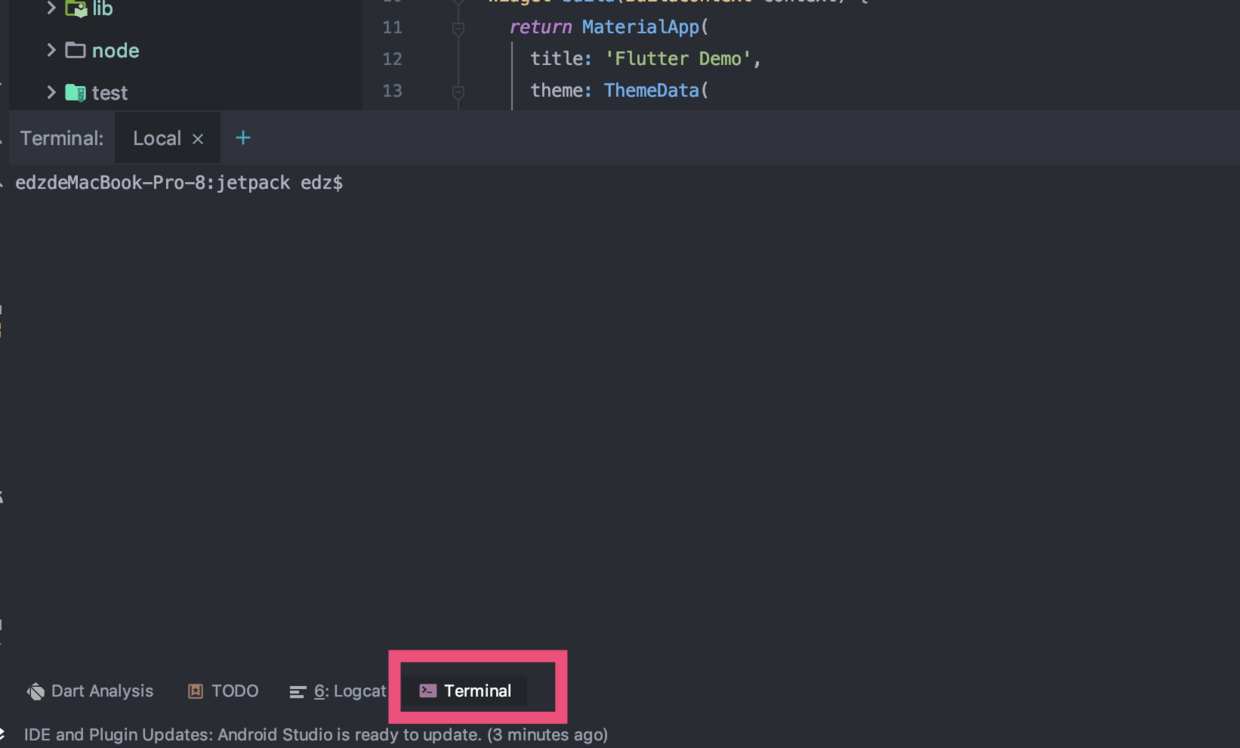Image resolution: width=1240 pixels, height=748 pixels.
Task: Click the IDE and Plugin Updates status message
Action: pyautogui.click(x=316, y=735)
